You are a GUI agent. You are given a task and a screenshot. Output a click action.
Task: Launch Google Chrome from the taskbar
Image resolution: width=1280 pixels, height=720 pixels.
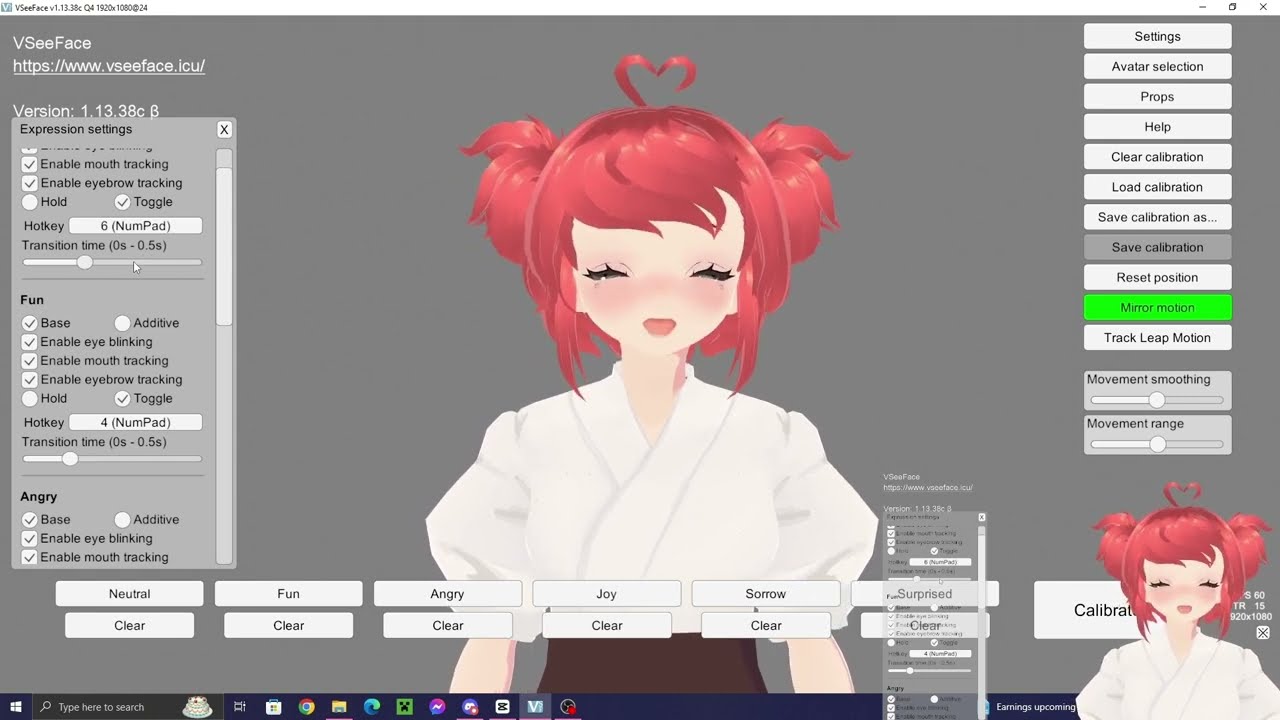click(x=306, y=707)
